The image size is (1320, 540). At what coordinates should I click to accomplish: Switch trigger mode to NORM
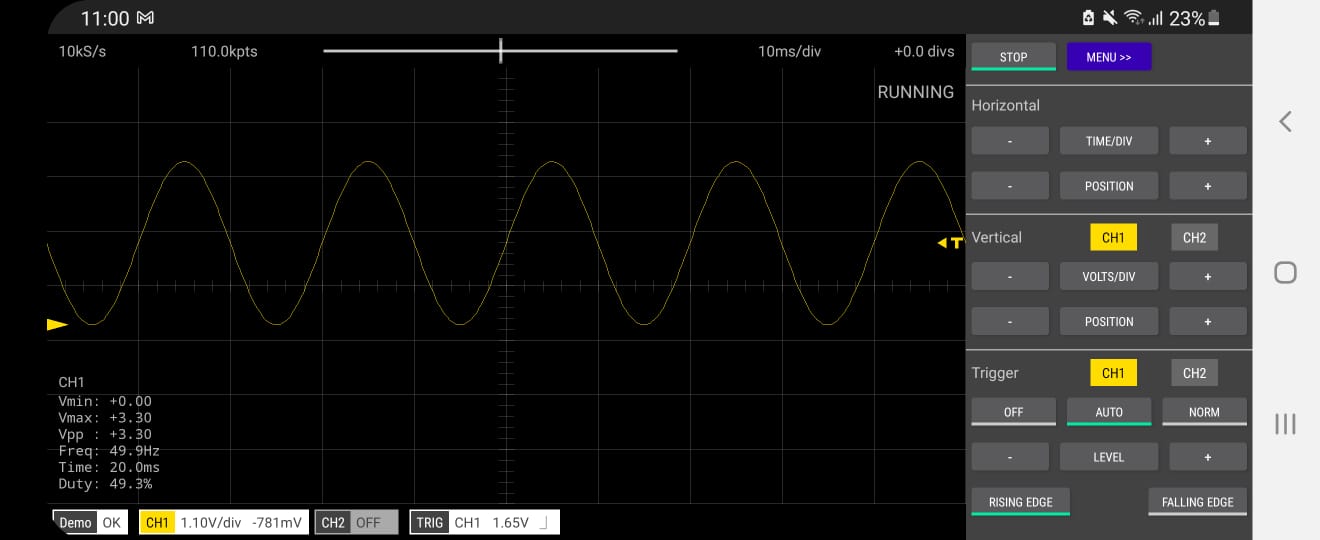point(1204,412)
